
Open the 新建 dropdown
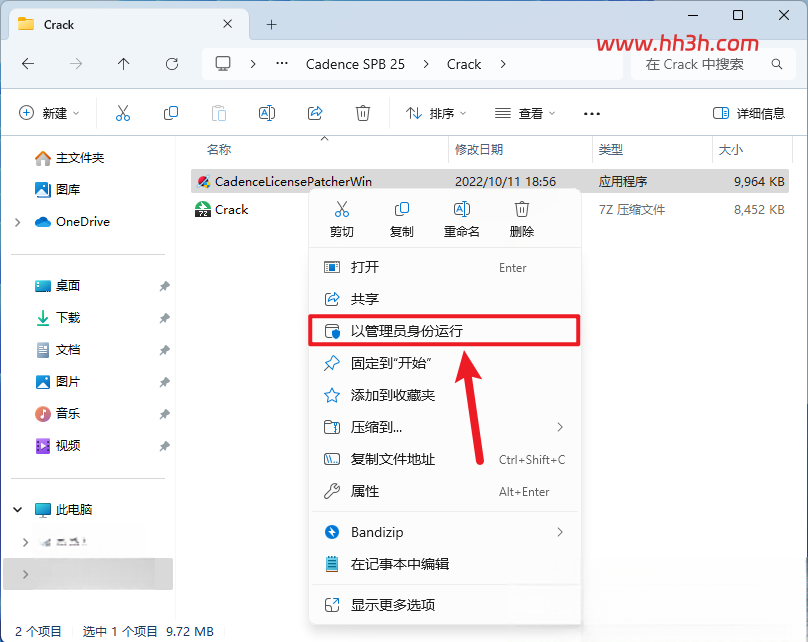(49, 113)
